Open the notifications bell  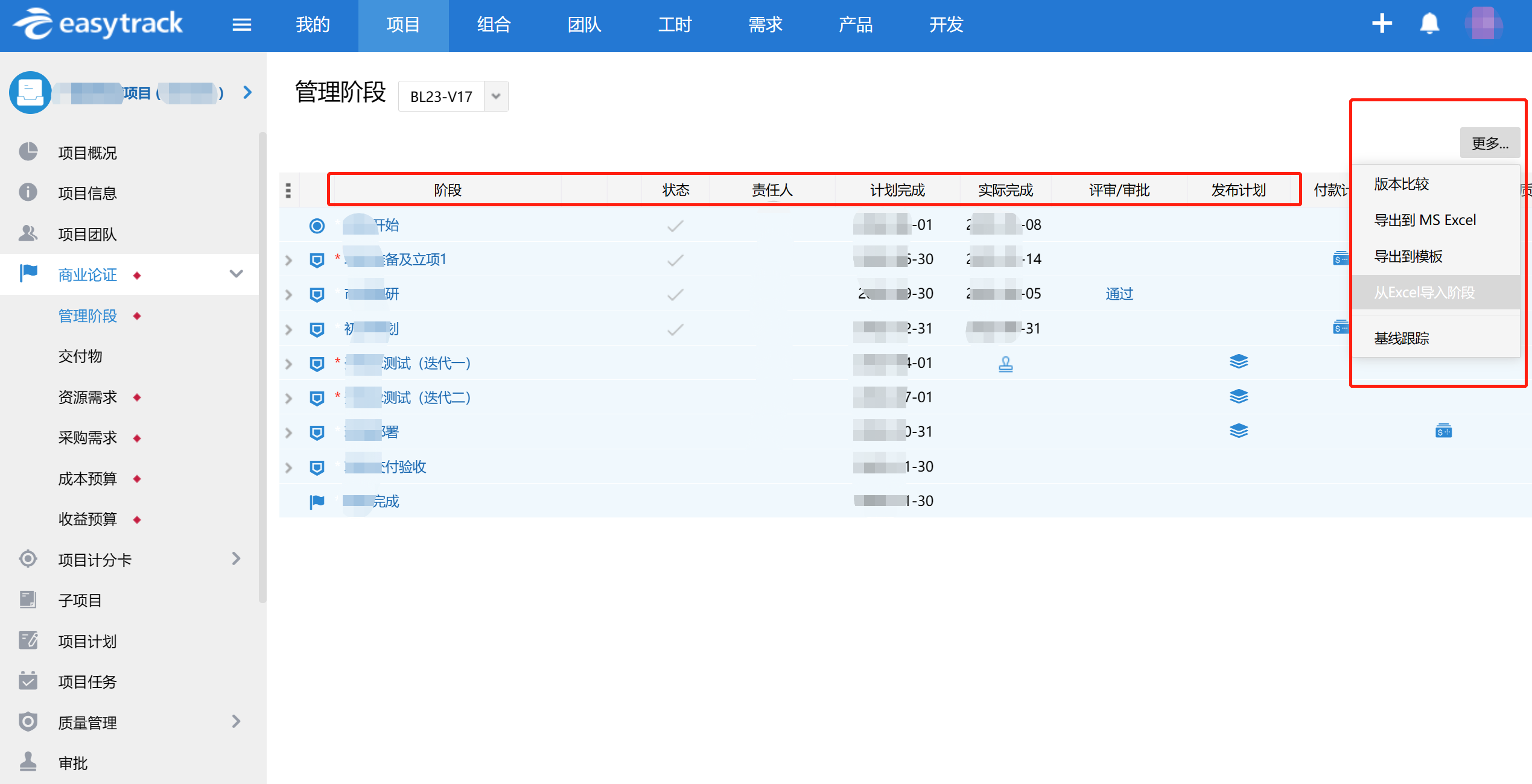tap(1429, 24)
